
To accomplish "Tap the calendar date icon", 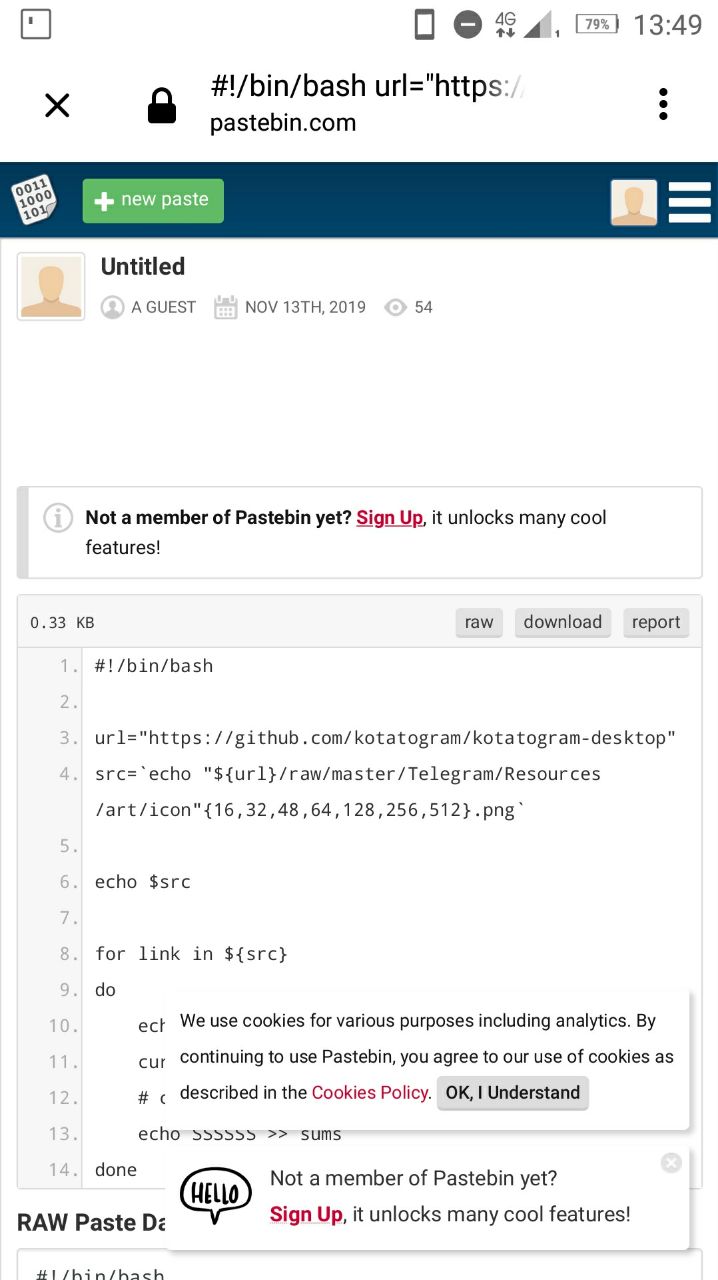I will coord(226,307).
